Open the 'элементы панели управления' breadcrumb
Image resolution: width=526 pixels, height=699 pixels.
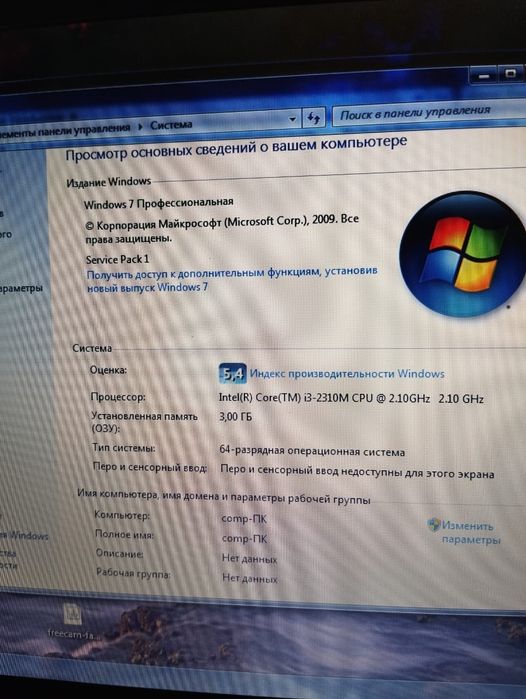[x=65, y=130]
